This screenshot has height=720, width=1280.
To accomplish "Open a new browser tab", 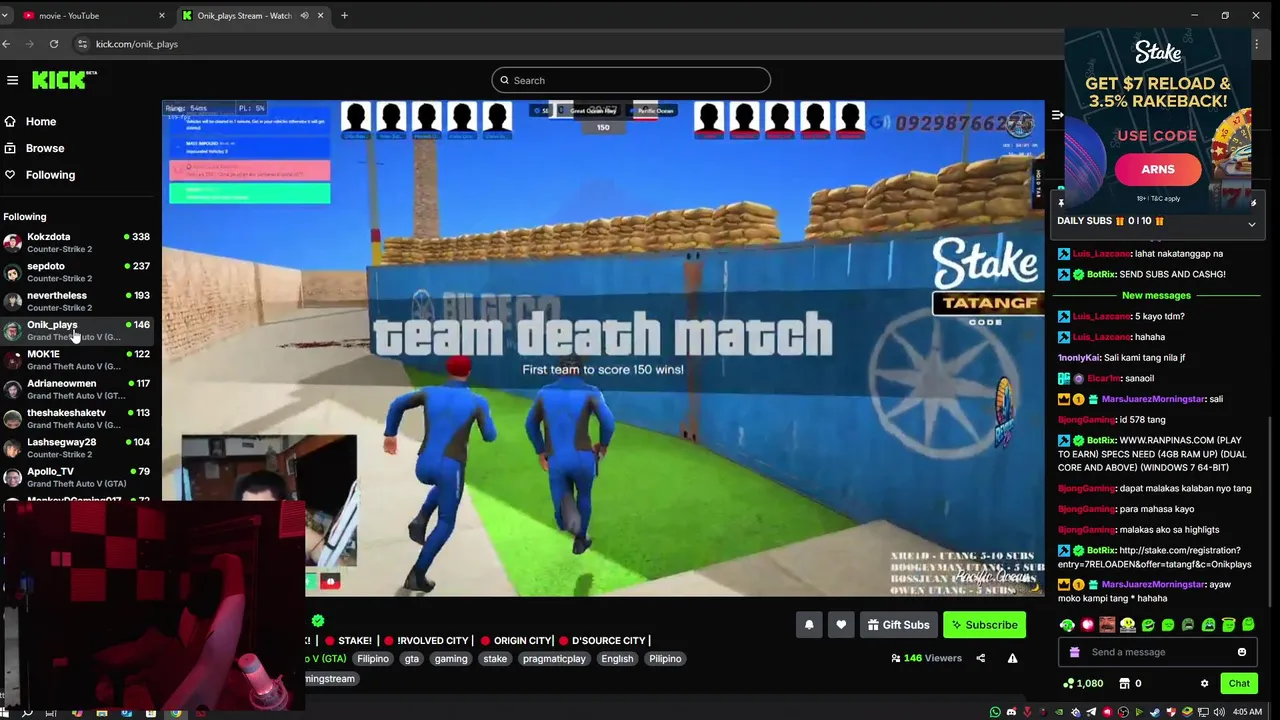I will point(344,15).
